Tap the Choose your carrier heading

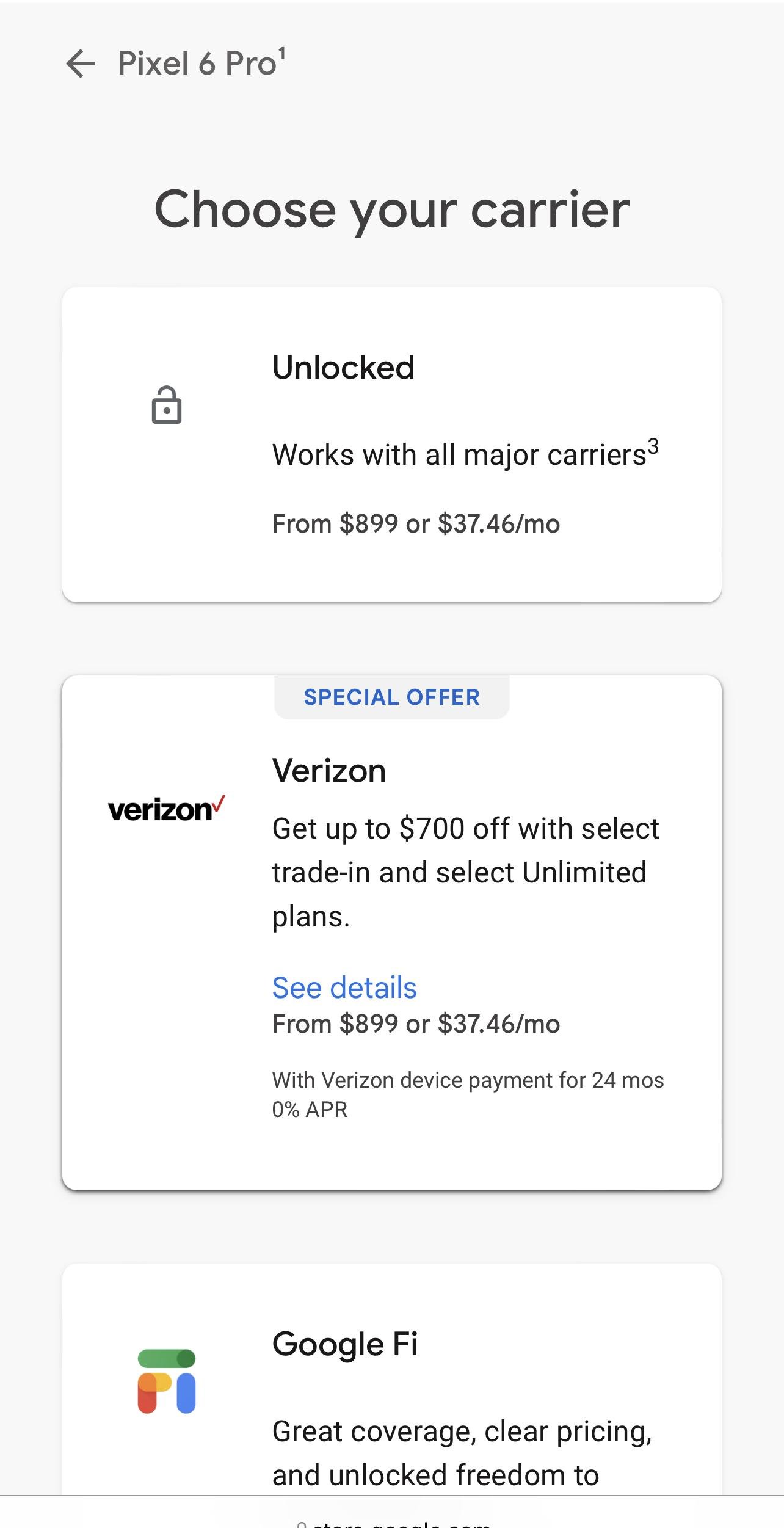[x=392, y=209]
